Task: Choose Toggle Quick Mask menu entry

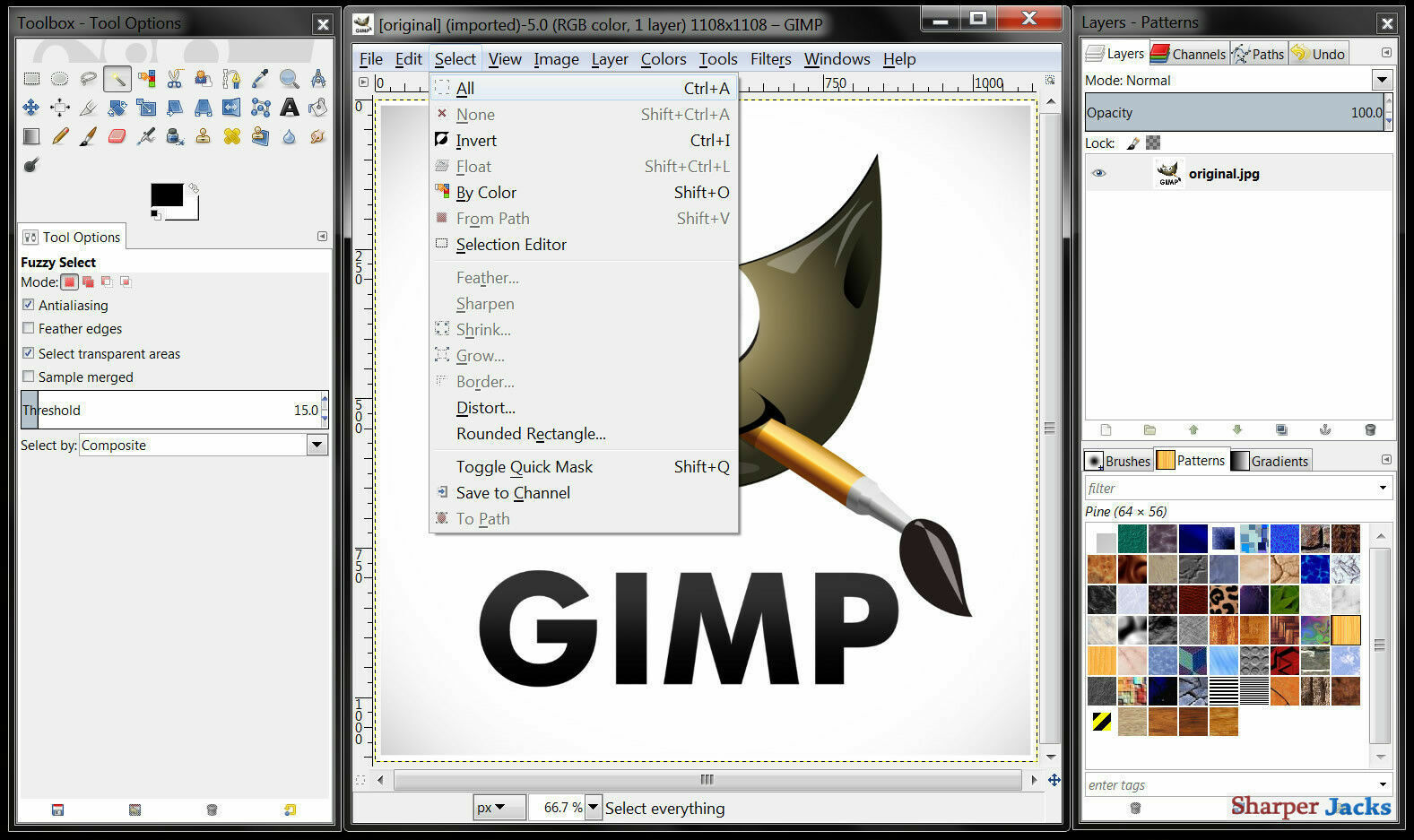Action: click(x=584, y=466)
